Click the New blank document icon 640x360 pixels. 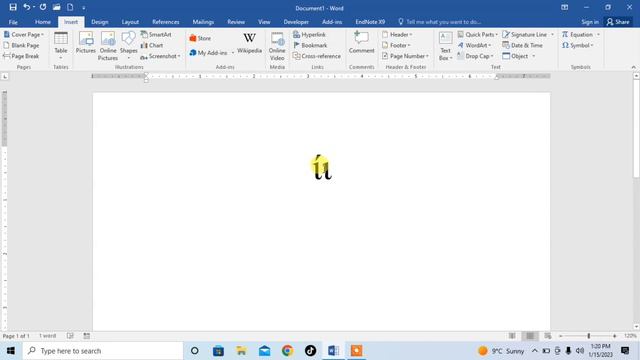pos(70,7)
